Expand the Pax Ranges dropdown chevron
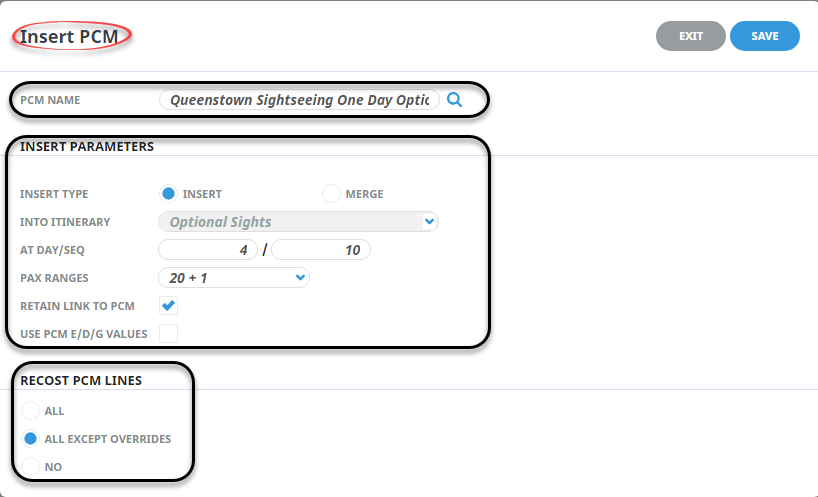 300,277
